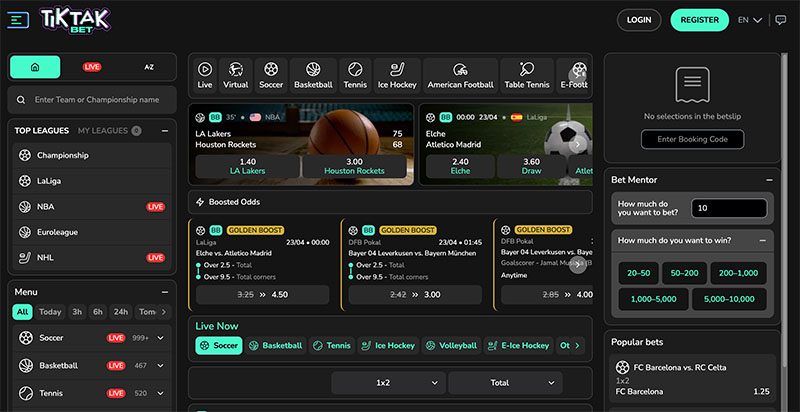The height and width of the screenshot is (412, 800).
Task: Select the 24h time filter
Action: tap(121, 312)
